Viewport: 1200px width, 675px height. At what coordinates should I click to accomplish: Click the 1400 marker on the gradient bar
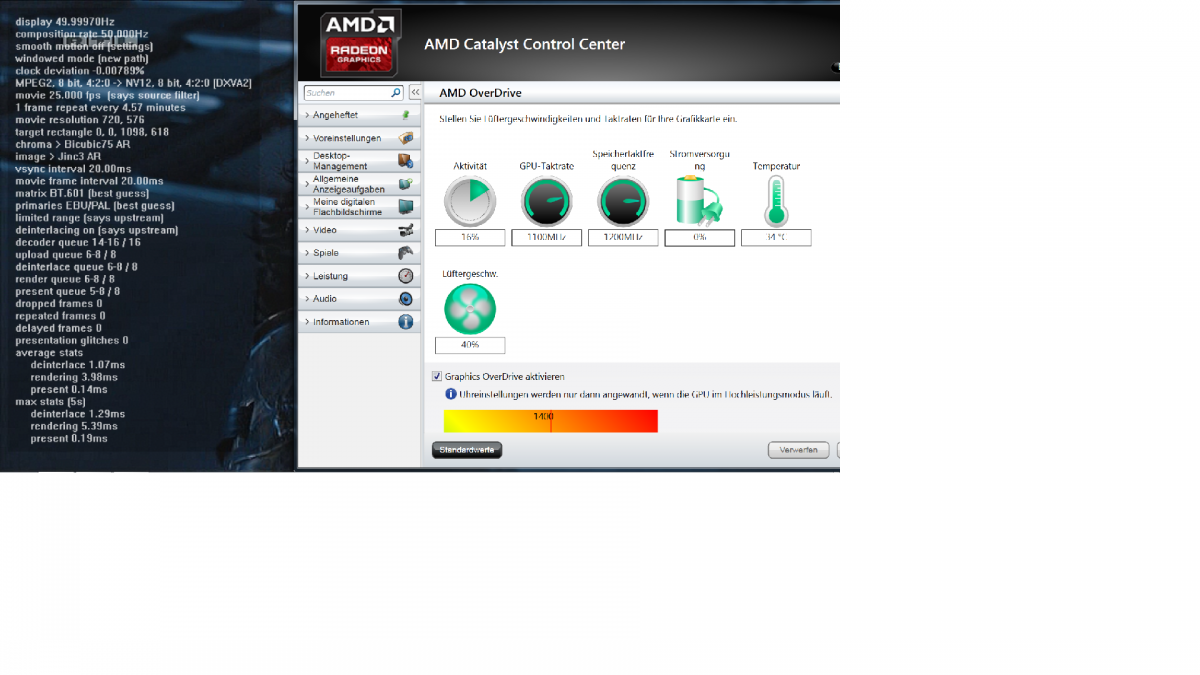[x=543, y=416]
